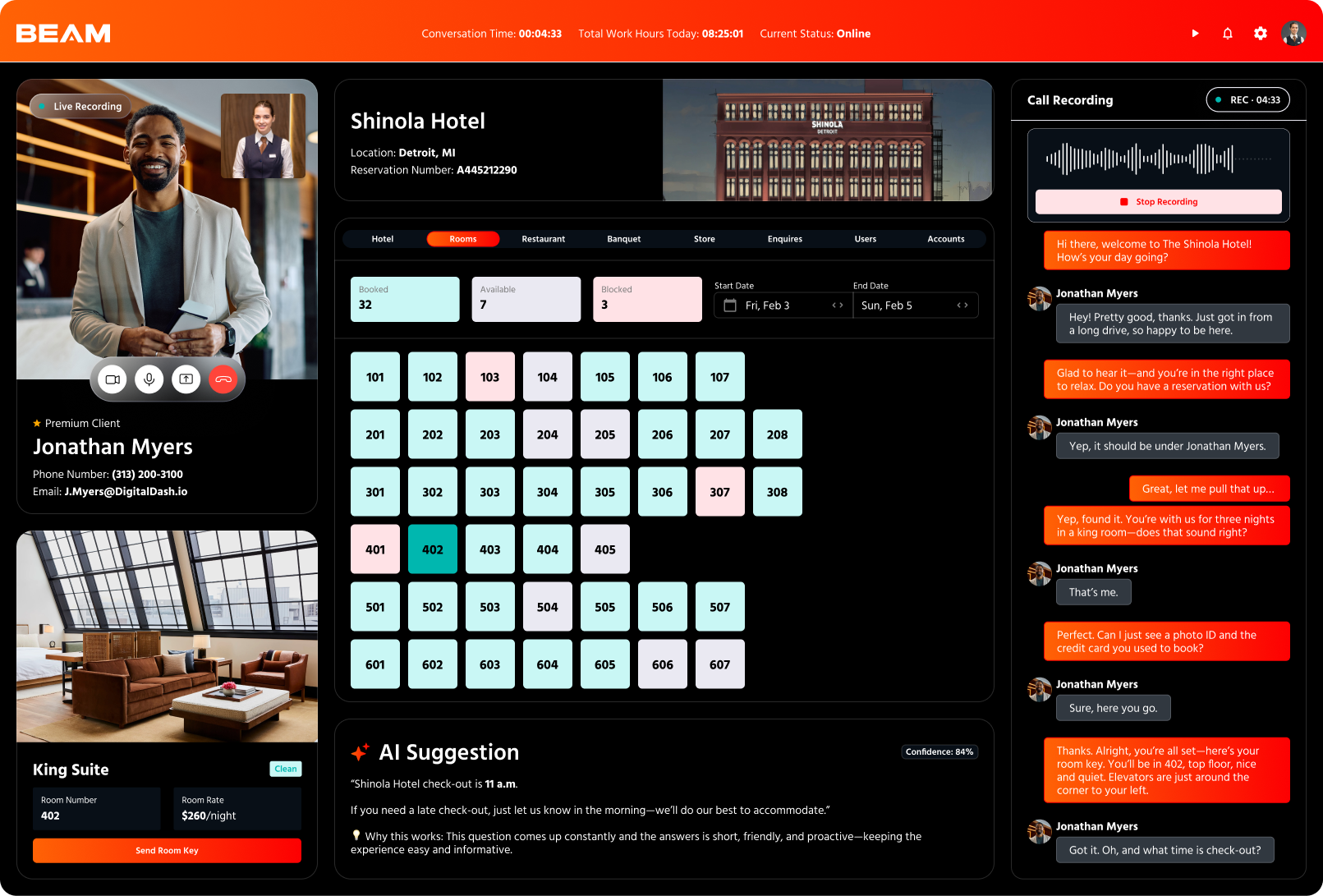Toggle the video camera in call controls

(113, 379)
